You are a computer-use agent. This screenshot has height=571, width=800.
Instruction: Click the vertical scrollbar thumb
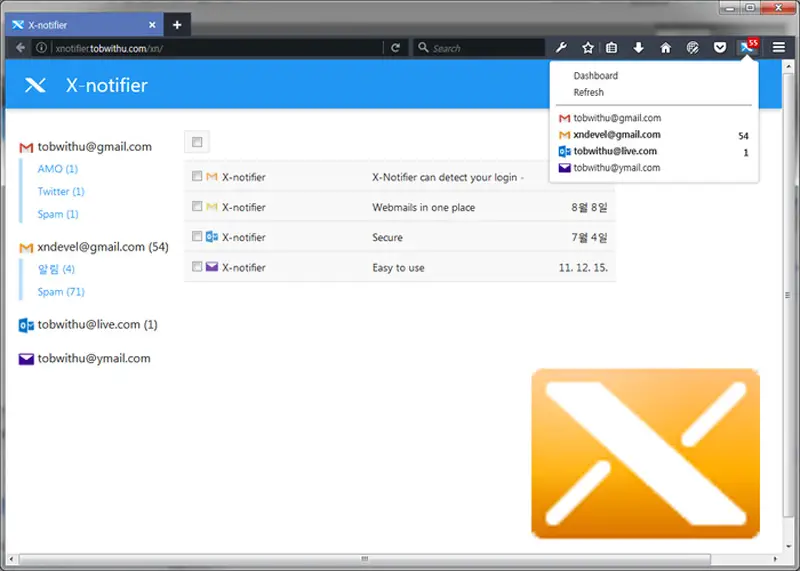coord(788,295)
